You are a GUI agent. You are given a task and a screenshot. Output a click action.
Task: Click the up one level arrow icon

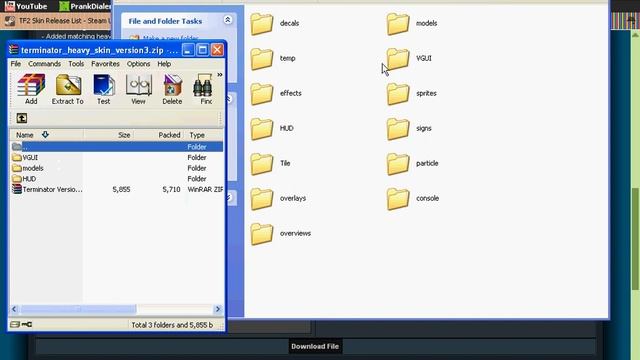22,118
